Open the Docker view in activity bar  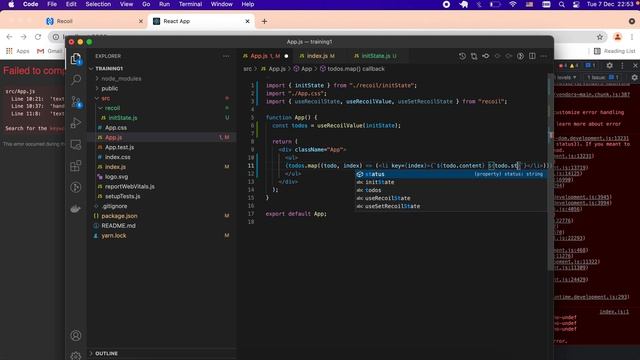click(76, 209)
